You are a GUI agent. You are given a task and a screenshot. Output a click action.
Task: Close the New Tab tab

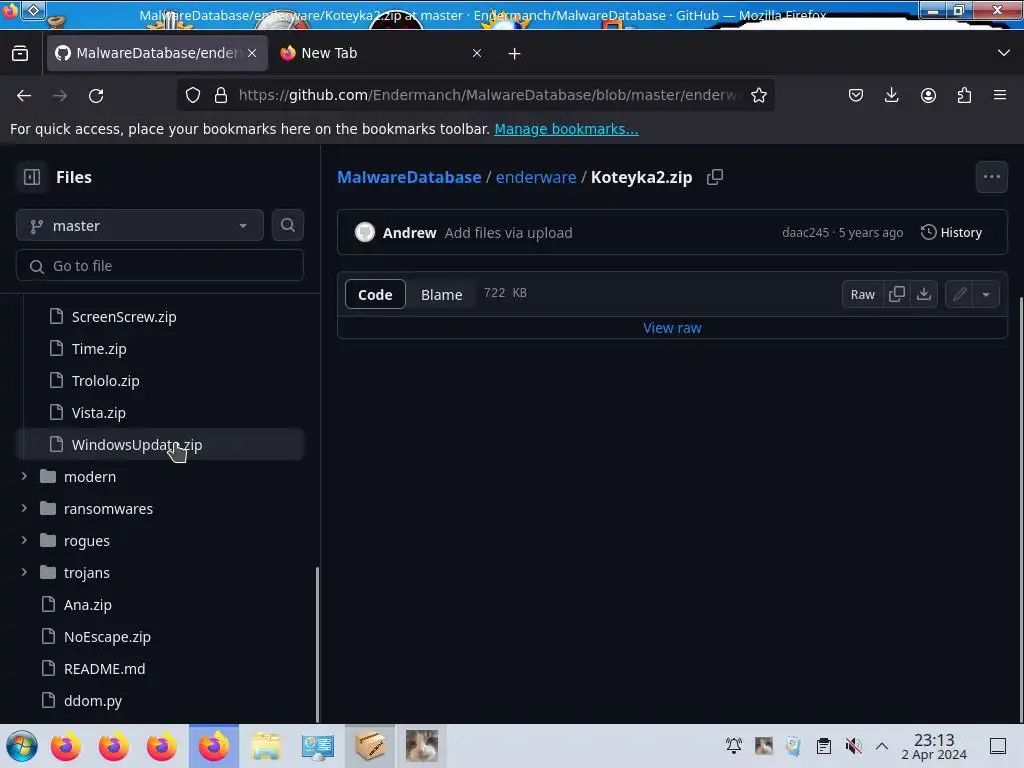(477, 53)
